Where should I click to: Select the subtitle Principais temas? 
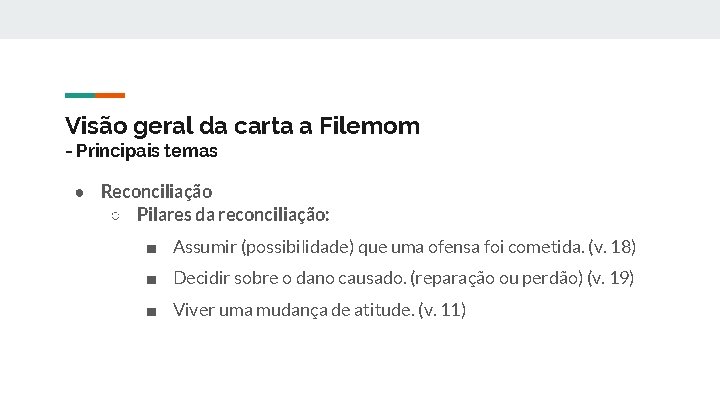pyautogui.click(x=146, y=151)
